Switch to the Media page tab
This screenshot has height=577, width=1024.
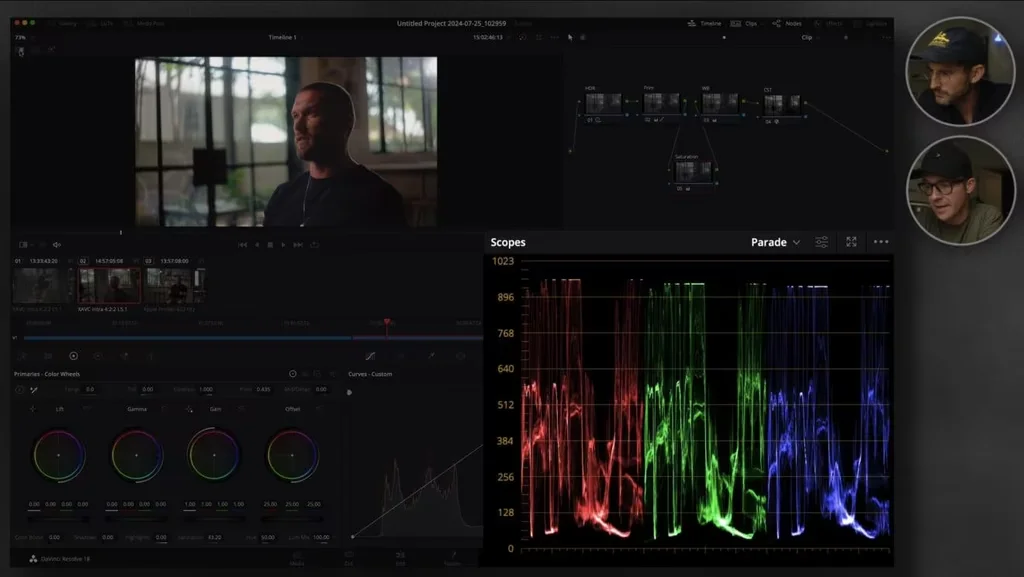coord(297,558)
